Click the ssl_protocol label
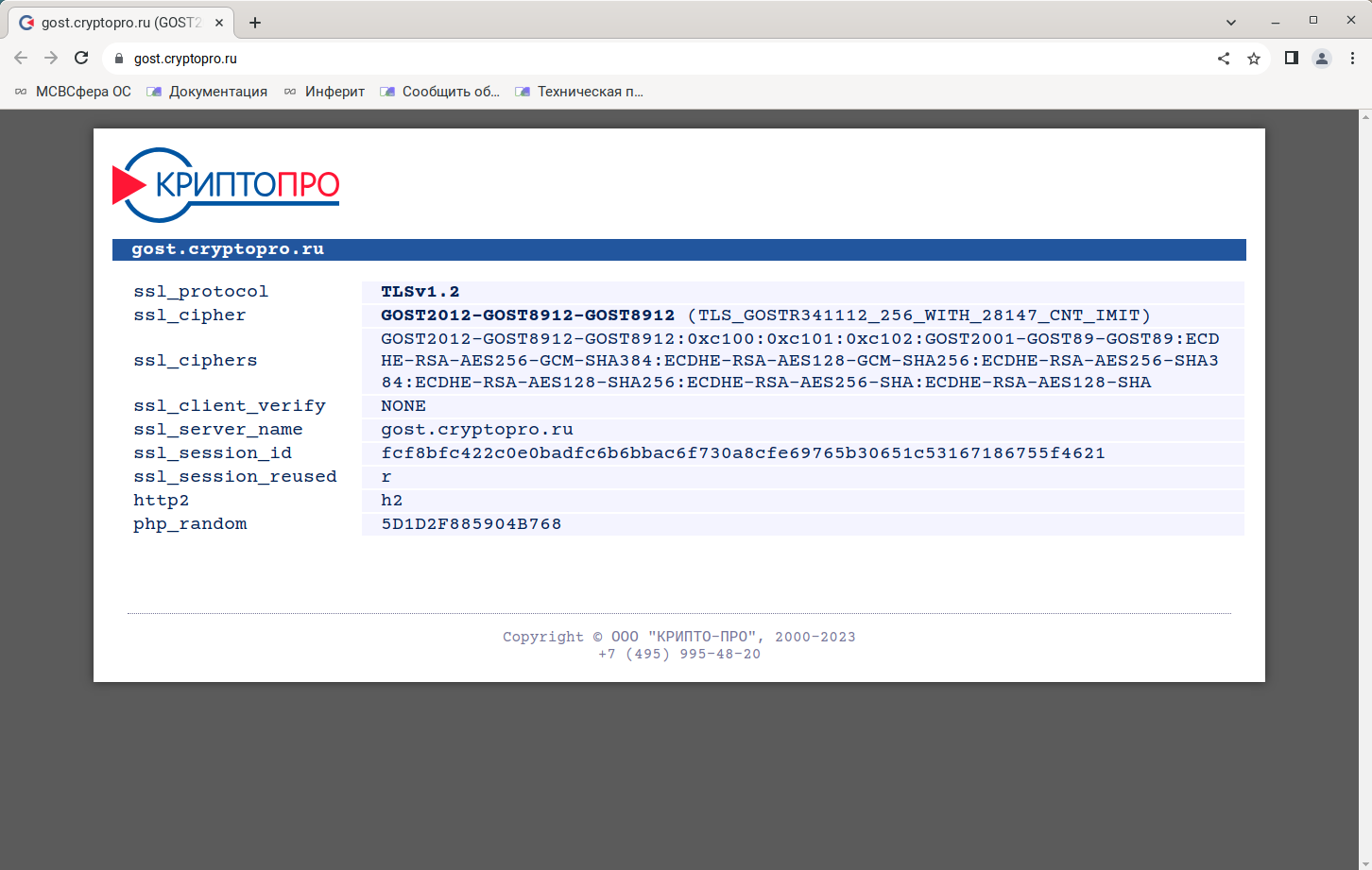The image size is (1372, 870). (x=200, y=292)
